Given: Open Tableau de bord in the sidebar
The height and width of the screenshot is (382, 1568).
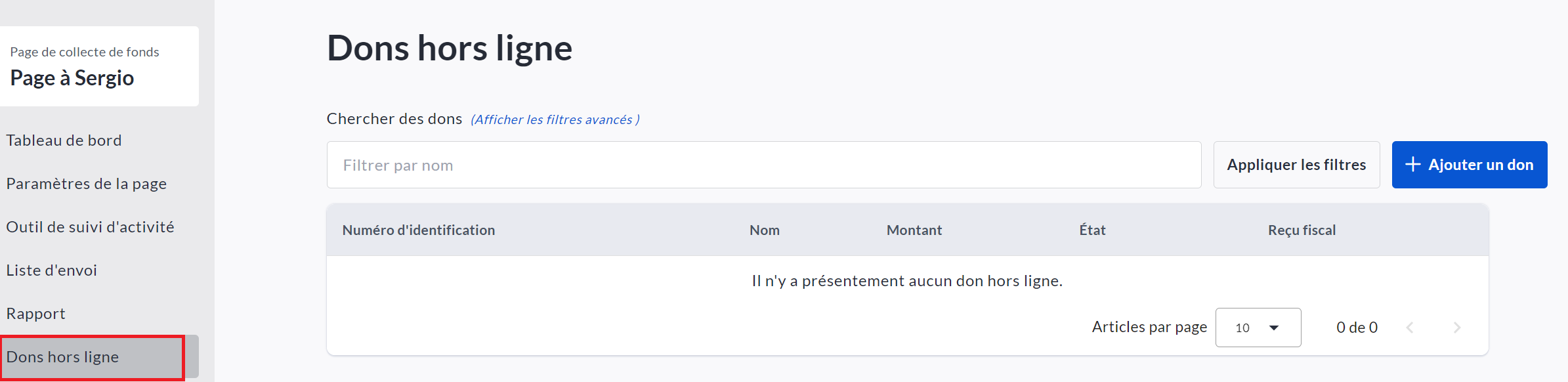Looking at the screenshot, I should pos(64,140).
